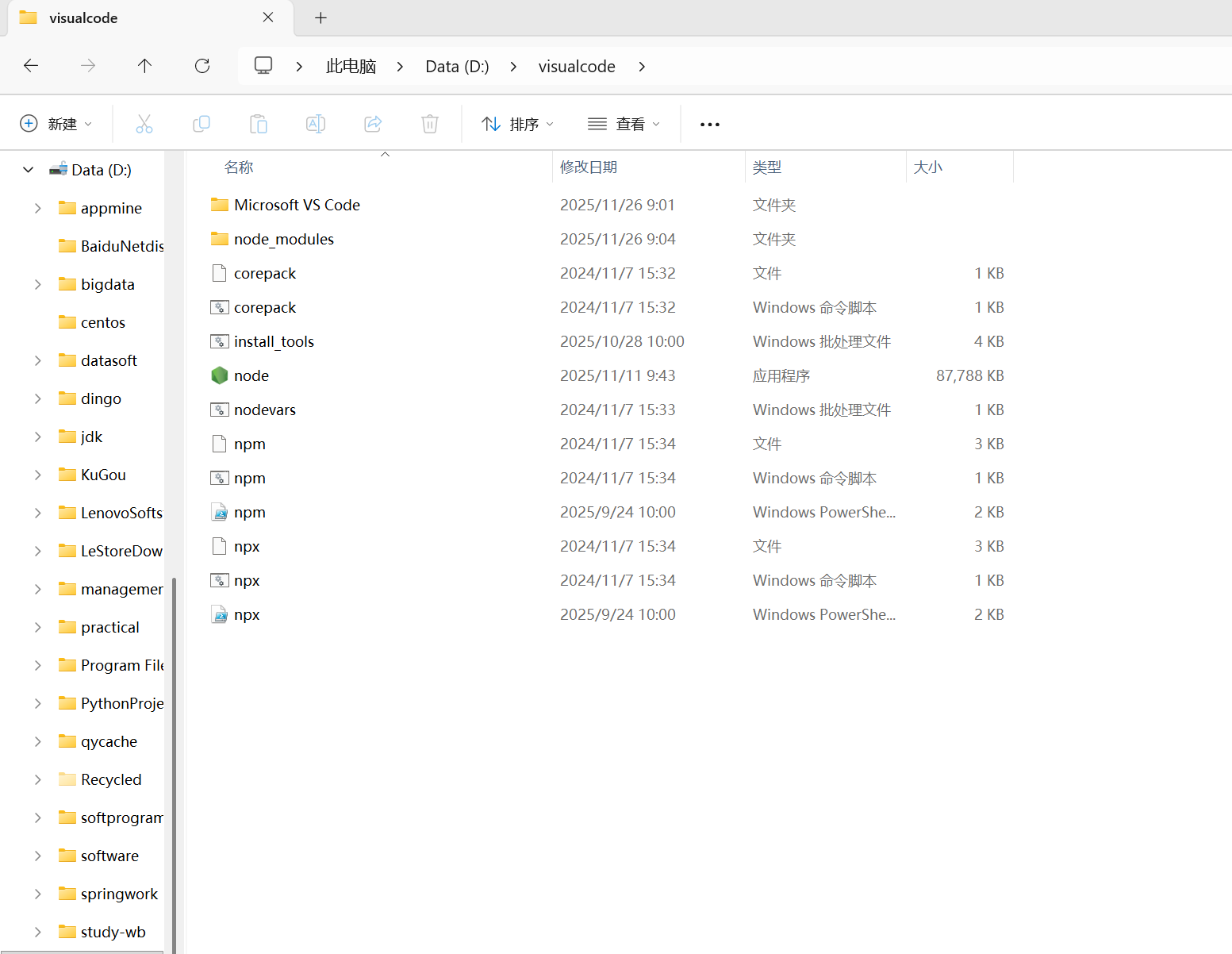Click the Delete trash icon
Viewport: 1232px width, 954px height.
pos(430,124)
